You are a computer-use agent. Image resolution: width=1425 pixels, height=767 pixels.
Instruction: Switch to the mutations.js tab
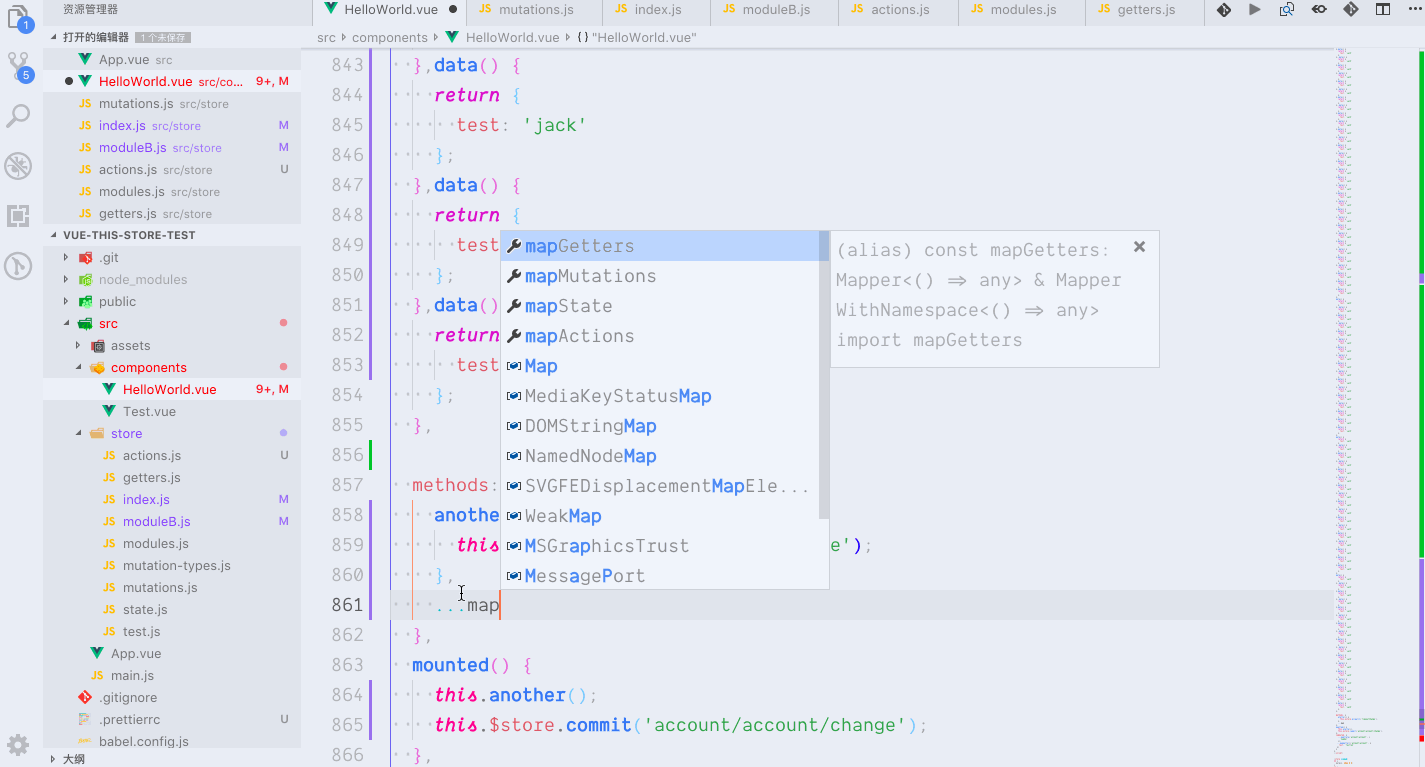point(536,10)
